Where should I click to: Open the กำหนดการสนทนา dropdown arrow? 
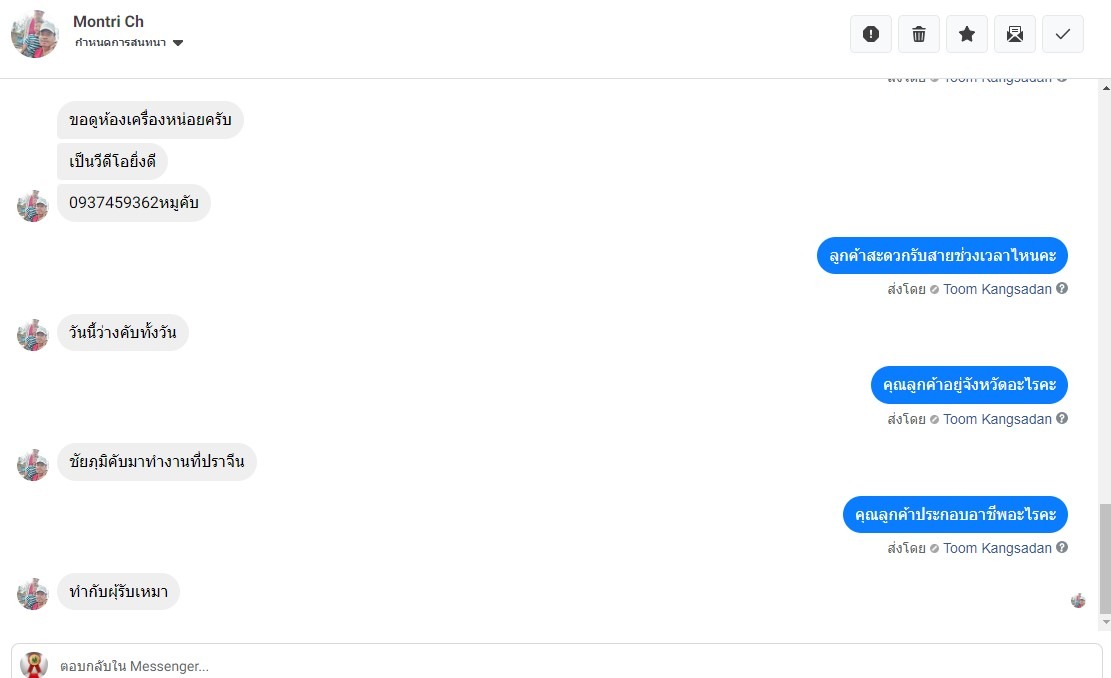coord(178,43)
